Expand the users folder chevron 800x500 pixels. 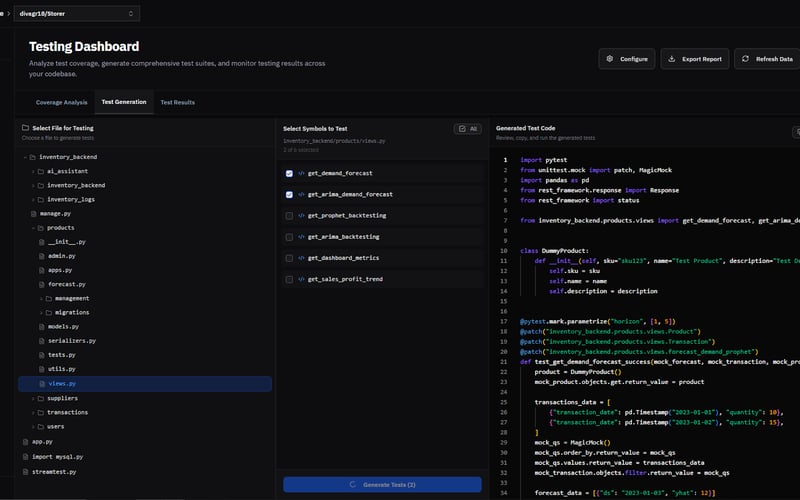click(x=33, y=427)
